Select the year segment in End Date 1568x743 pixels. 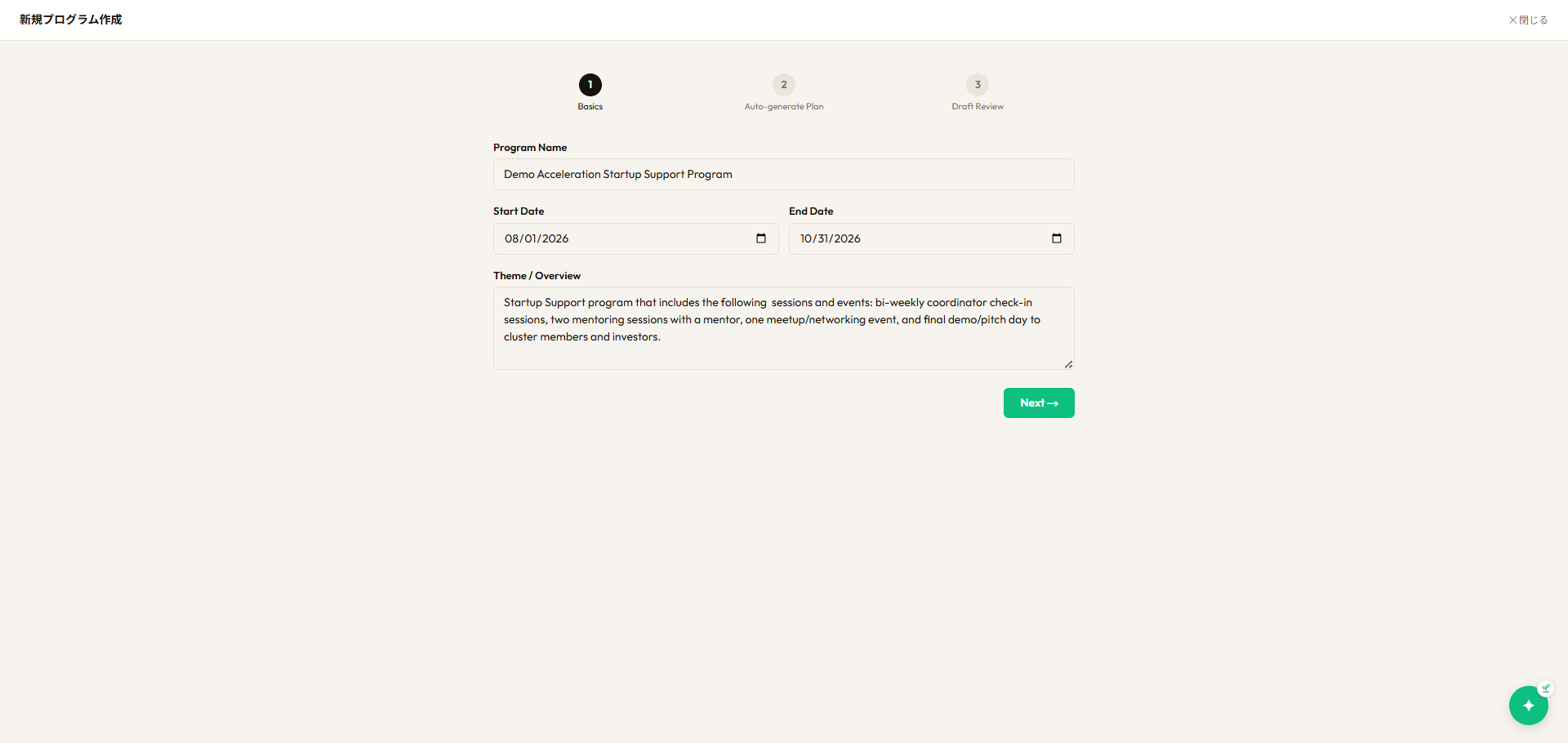click(847, 238)
